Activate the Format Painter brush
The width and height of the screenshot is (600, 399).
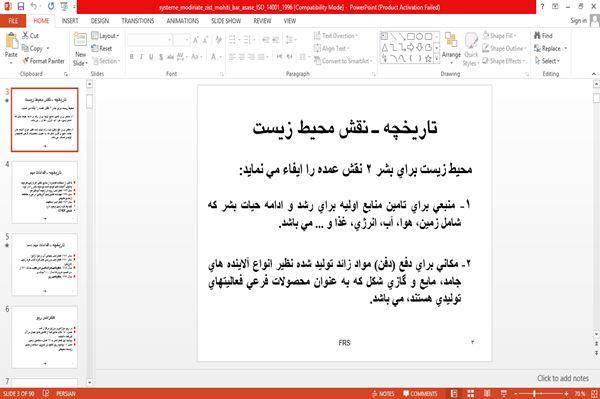pos(43,61)
